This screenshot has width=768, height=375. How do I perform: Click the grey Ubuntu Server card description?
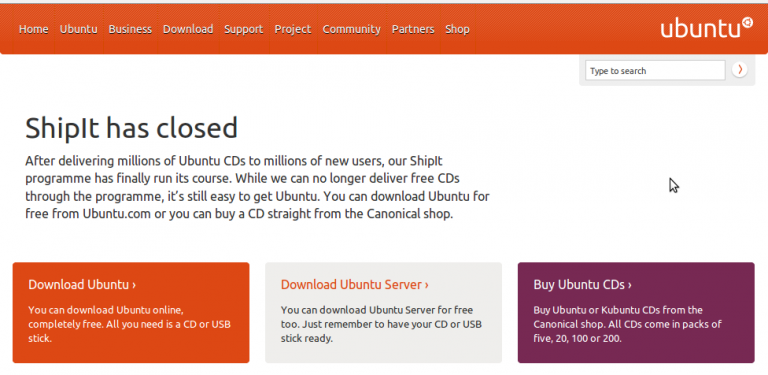coord(381,324)
